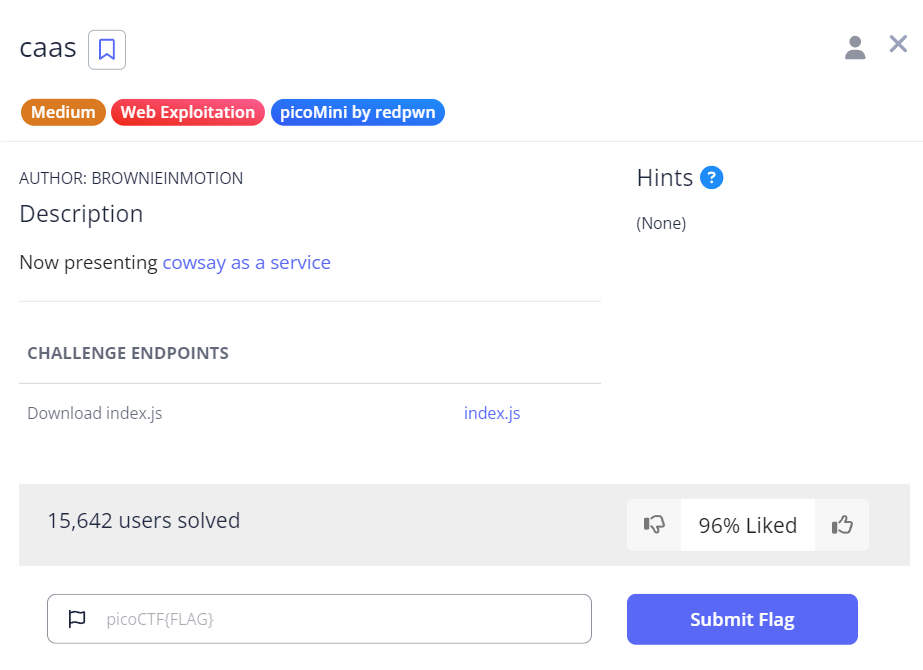
Task: Select the Web Exploitation category tag
Action: [188, 112]
